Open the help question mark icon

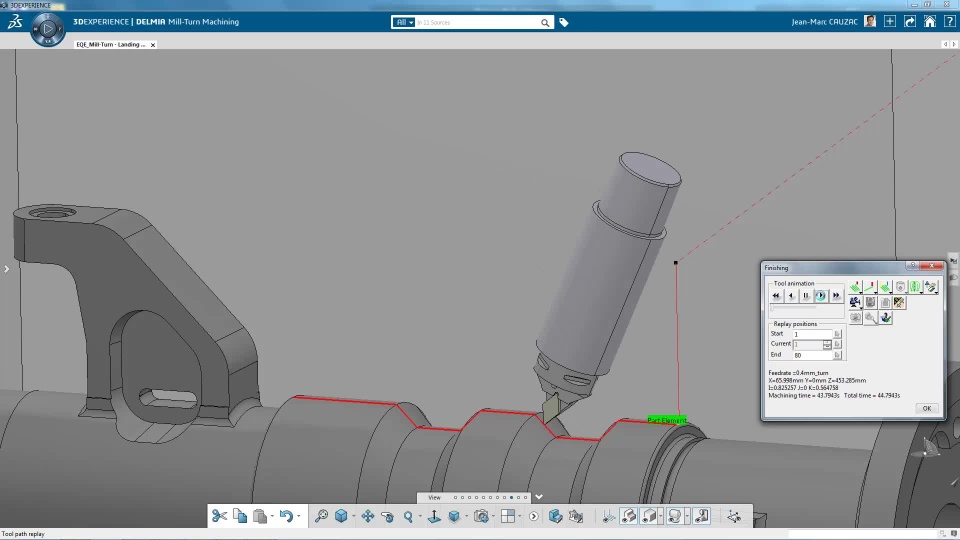point(949,21)
